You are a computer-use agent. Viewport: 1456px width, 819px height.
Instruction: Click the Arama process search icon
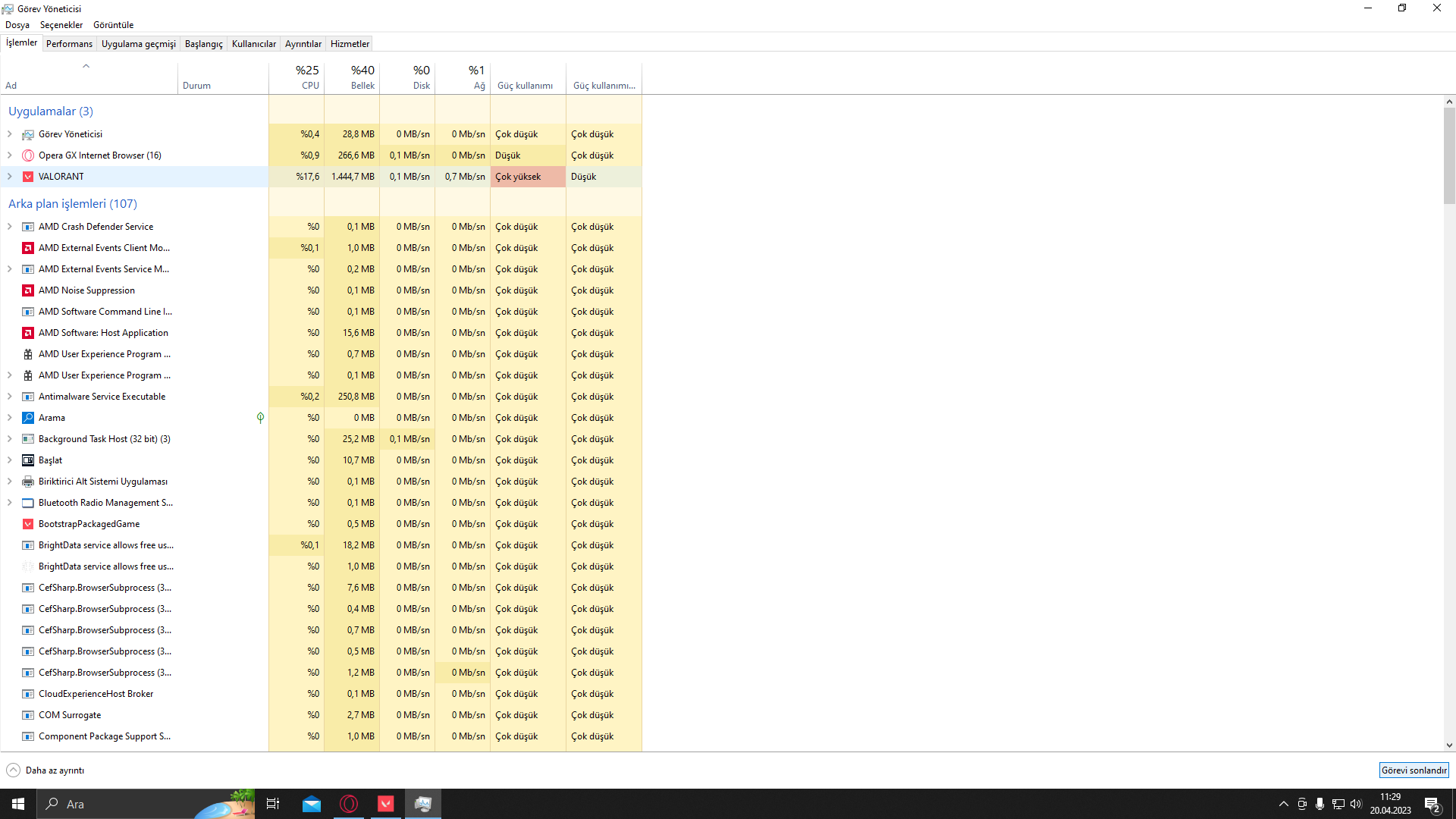tap(28, 418)
